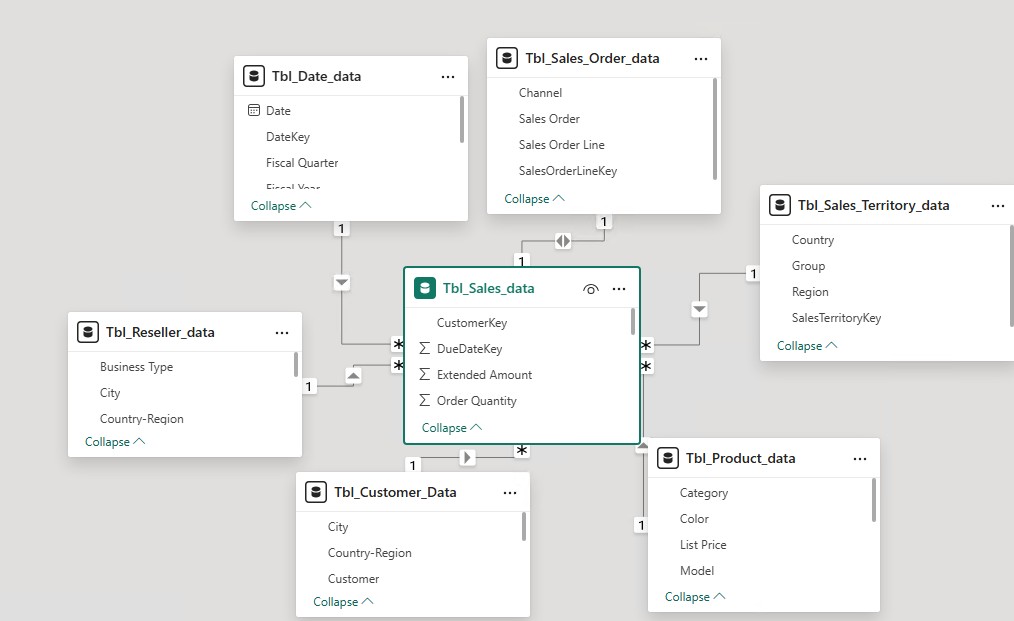Click the Tbl_Sales_Order_data scrollbar
This screenshot has width=1014, height=621.
pos(715,129)
